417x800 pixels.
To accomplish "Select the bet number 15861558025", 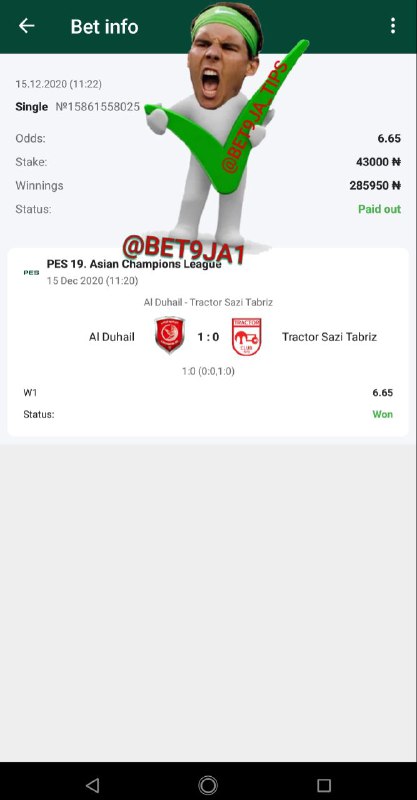I will click(x=97, y=107).
